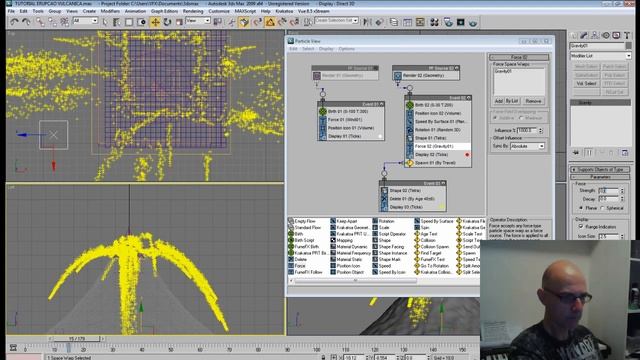Click the Mesh Select modifier button
The height and width of the screenshot is (360, 640).
(x=586, y=67)
